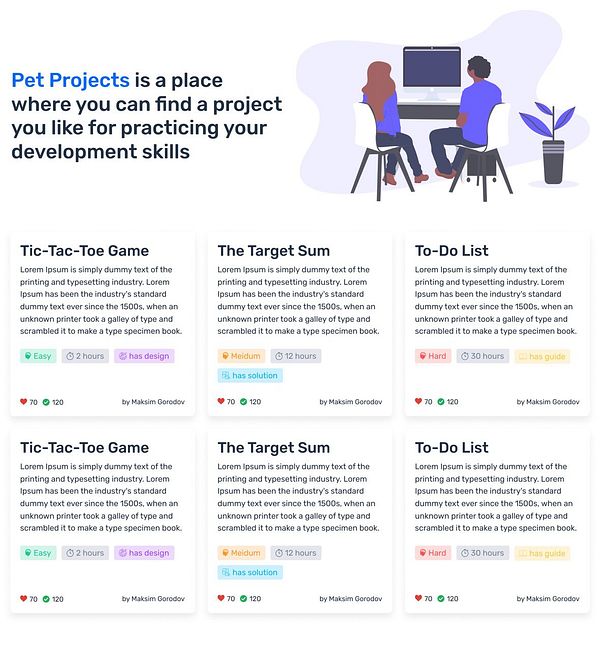Click heart icon on bottom Tic-Tac-Toe Game card
This screenshot has height=651, width=600.
tap(24, 598)
